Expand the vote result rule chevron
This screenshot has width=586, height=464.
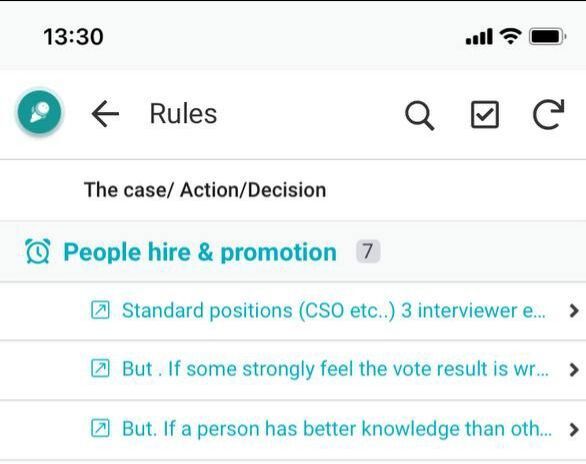coord(574,369)
